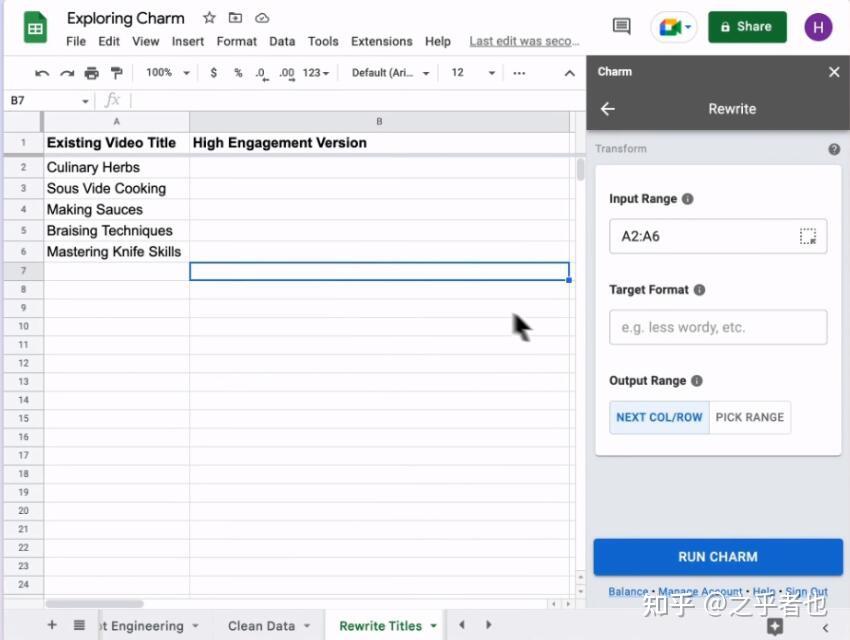Decrease decimal places
850x640 pixels.
tap(259, 72)
